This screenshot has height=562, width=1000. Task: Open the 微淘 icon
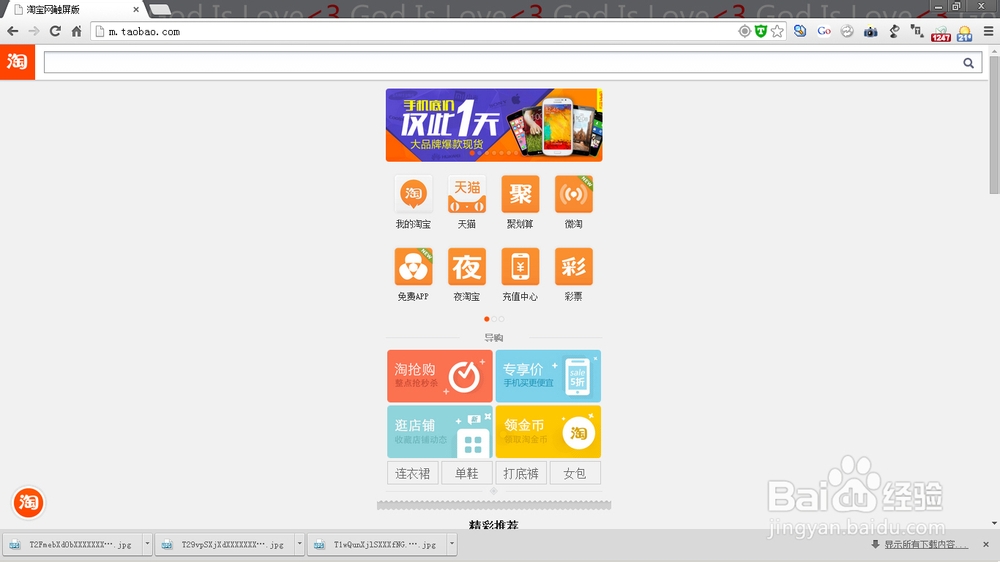pyautogui.click(x=573, y=202)
